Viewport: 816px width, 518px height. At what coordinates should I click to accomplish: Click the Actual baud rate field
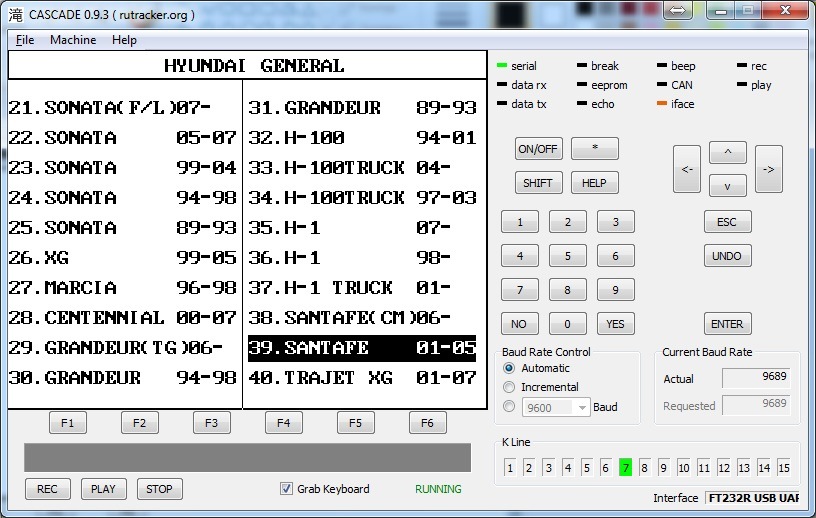pos(756,377)
